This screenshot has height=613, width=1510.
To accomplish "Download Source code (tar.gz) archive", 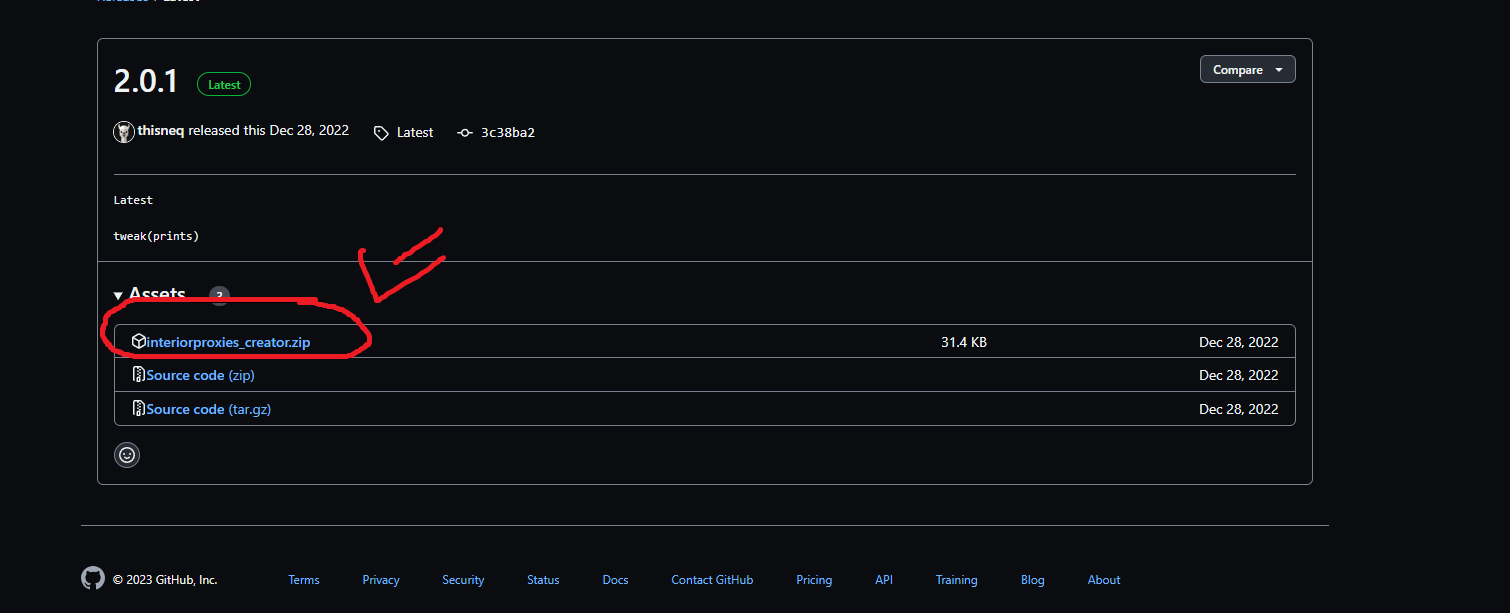I will (208, 409).
